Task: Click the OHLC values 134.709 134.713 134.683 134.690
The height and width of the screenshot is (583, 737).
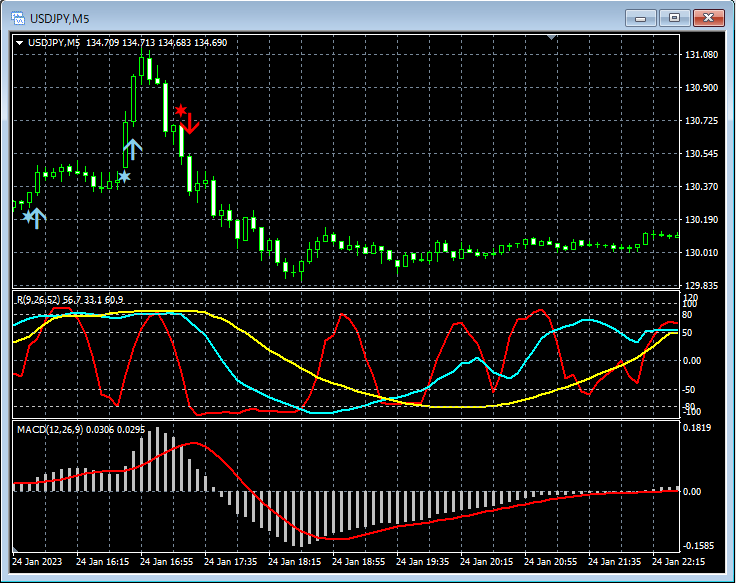Action: click(x=157, y=43)
